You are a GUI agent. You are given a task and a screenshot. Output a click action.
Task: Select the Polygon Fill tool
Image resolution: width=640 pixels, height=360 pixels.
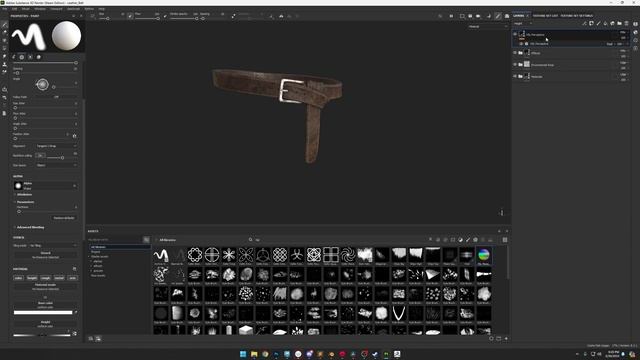pyautogui.click(x=4, y=48)
